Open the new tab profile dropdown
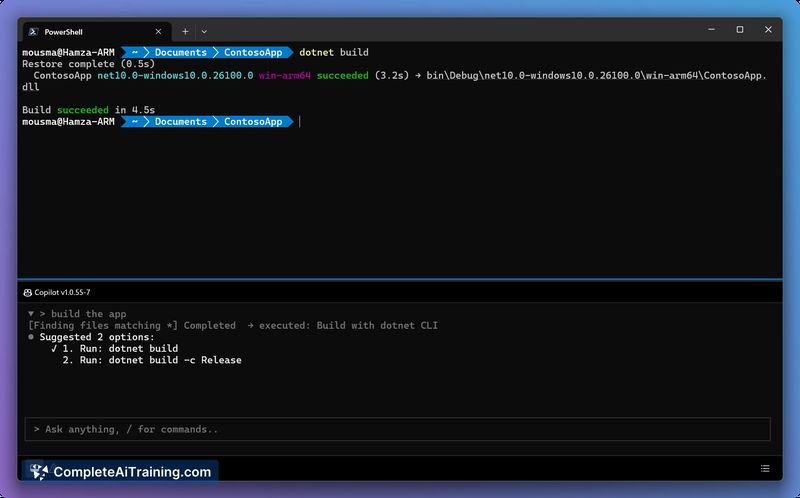The height and width of the screenshot is (498, 800). [x=204, y=32]
